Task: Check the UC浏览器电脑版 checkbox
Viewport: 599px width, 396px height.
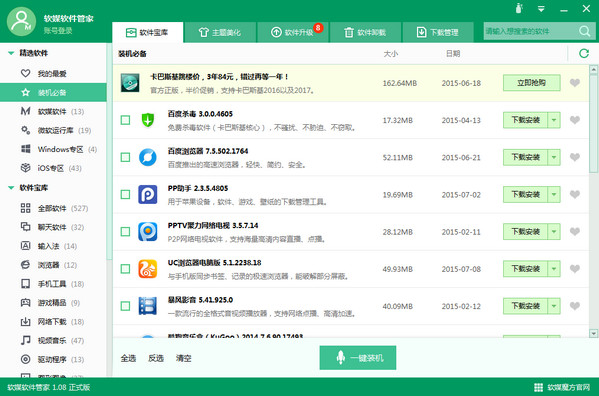Action: [x=125, y=269]
